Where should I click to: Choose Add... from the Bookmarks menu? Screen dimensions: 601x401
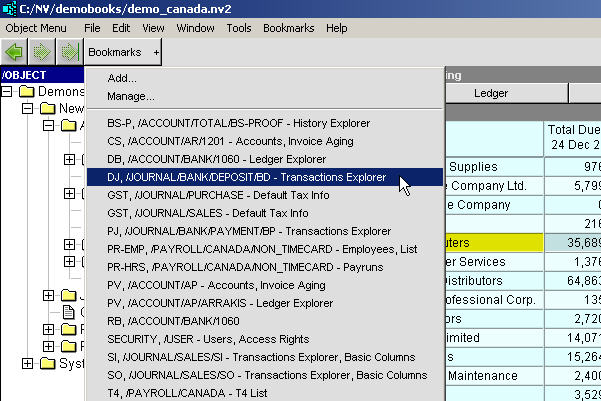tap(122, 78)
